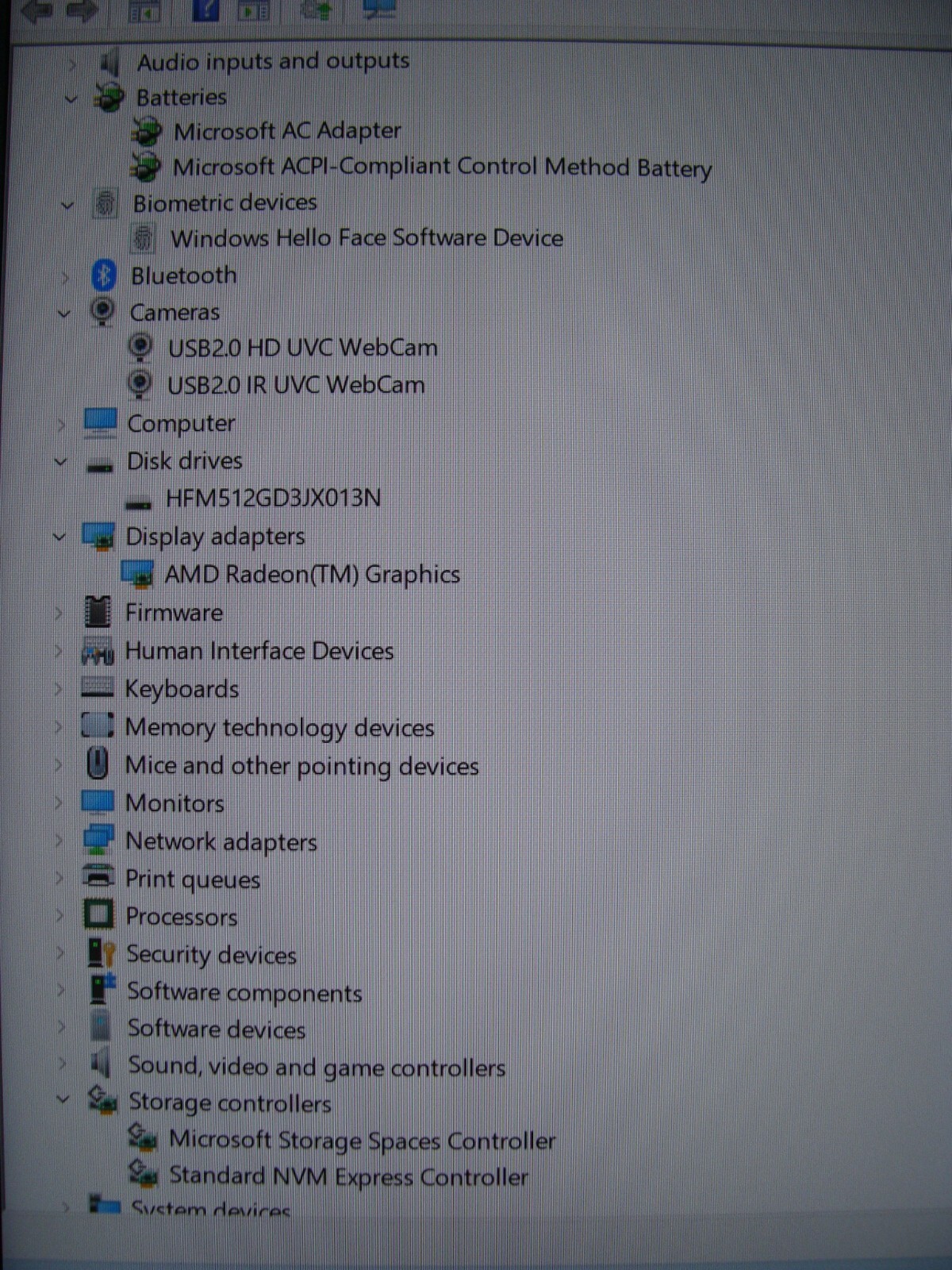Click the Memory technology devices icon
The height and width of the screenshot is (1270, 952).
pos(98,725)
